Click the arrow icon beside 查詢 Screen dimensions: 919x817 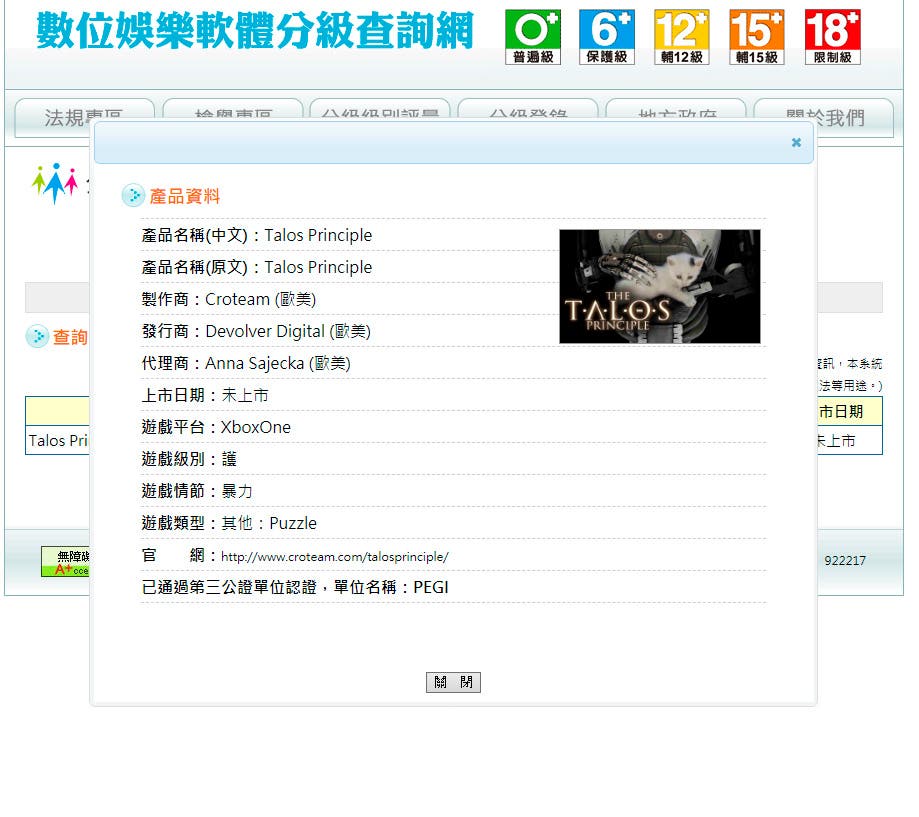(37, 336)
